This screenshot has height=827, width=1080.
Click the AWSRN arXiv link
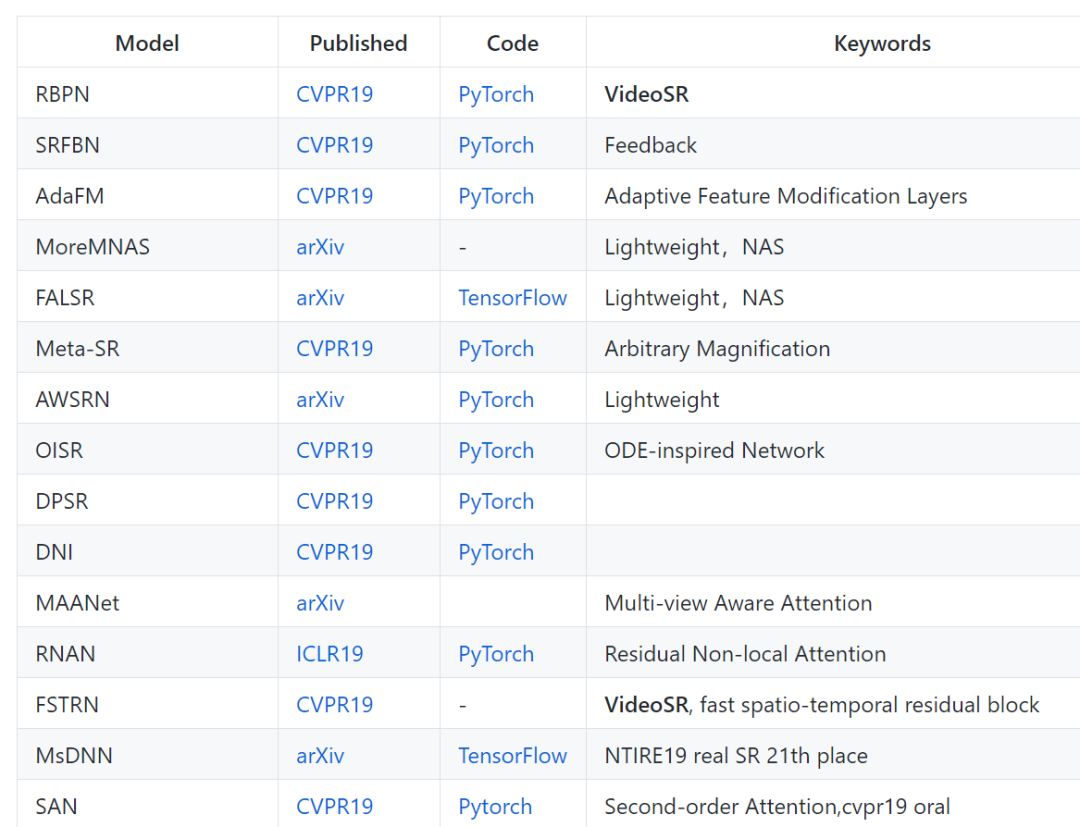tap(320, 400)
